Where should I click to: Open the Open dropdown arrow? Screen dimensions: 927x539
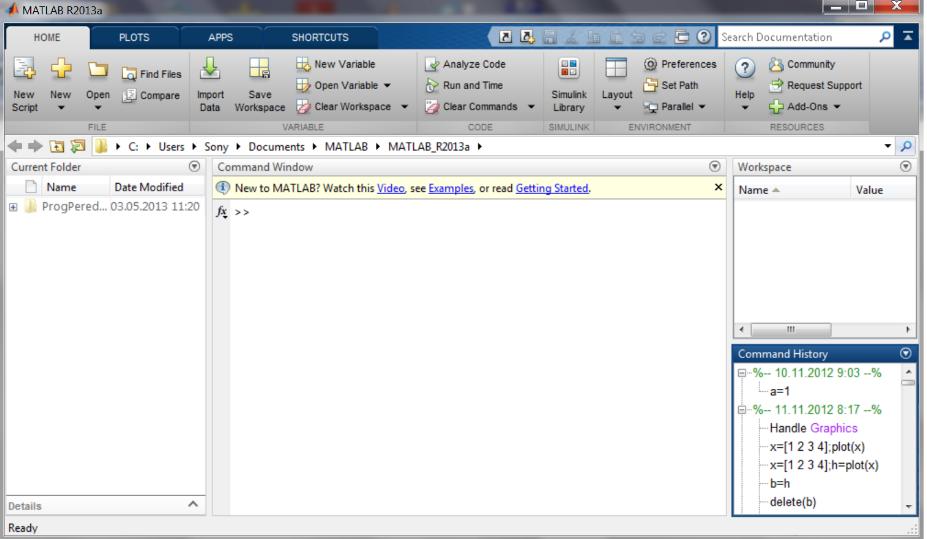[98, 108]
